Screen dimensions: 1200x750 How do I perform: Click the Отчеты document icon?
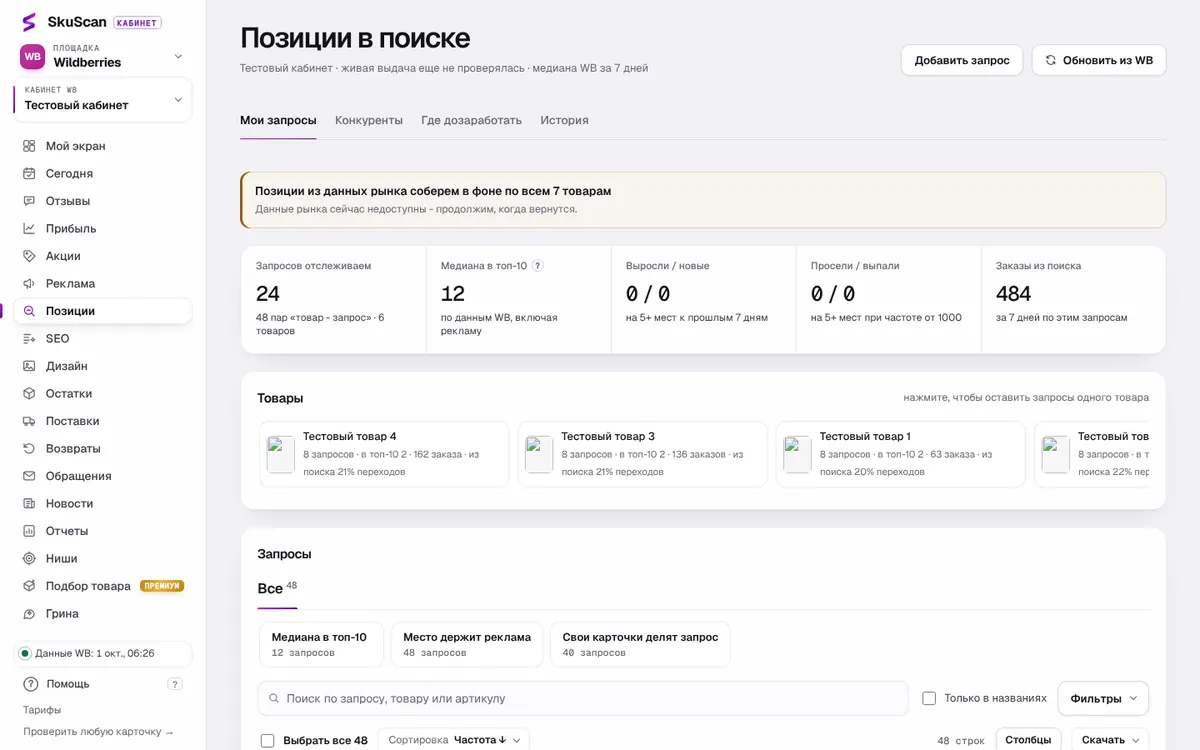(29, 531)
